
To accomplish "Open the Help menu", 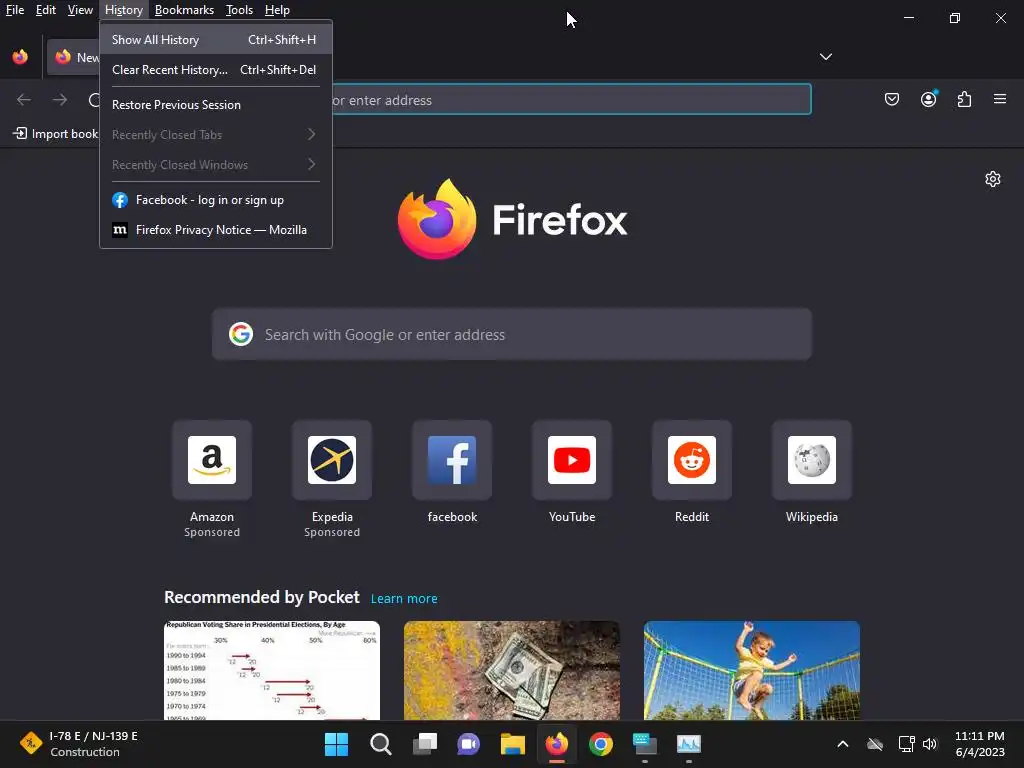I will (x=277, y=10).
